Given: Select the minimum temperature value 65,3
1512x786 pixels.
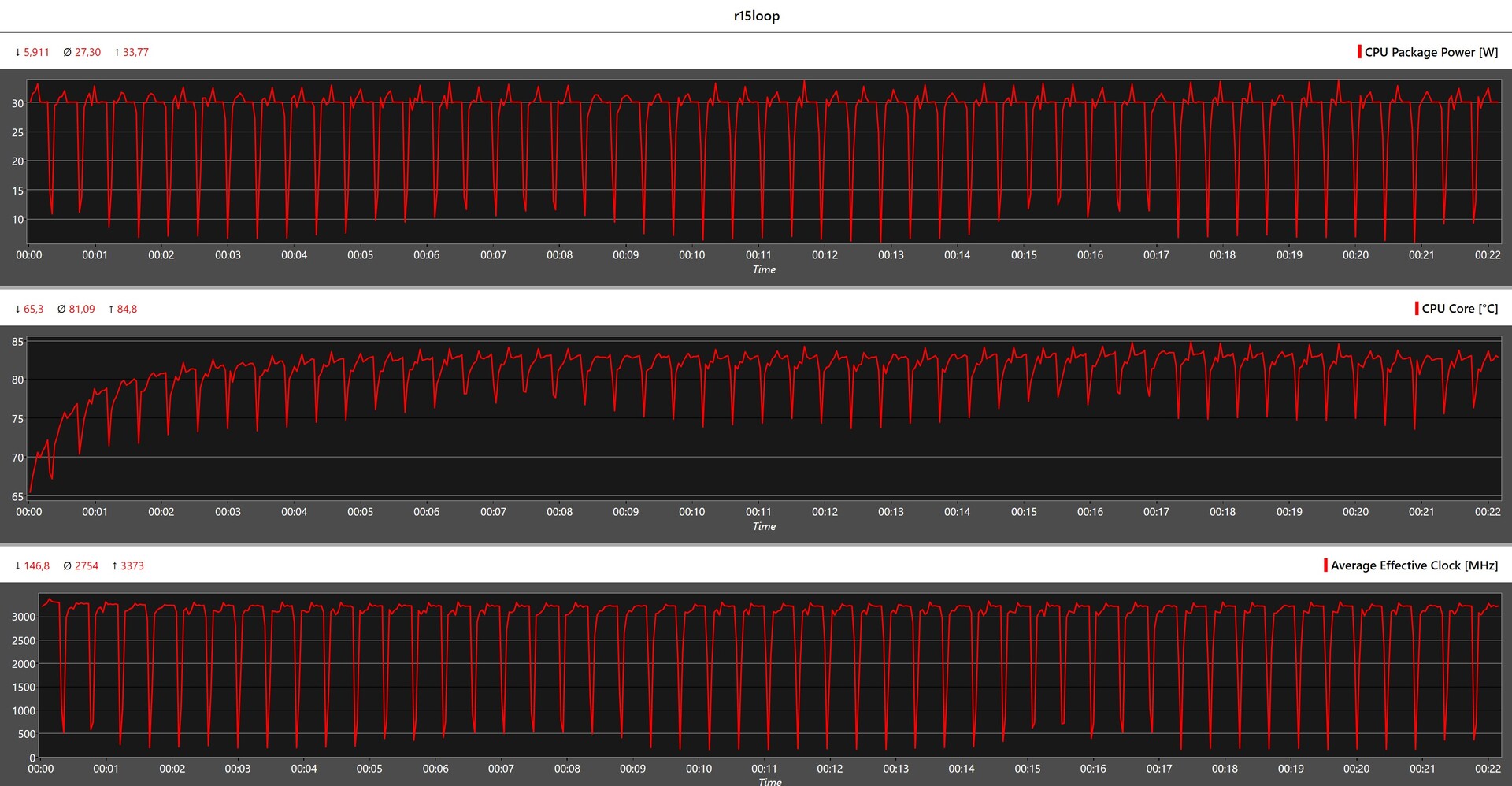Looking at the screenshot, I should click(33, 309).
